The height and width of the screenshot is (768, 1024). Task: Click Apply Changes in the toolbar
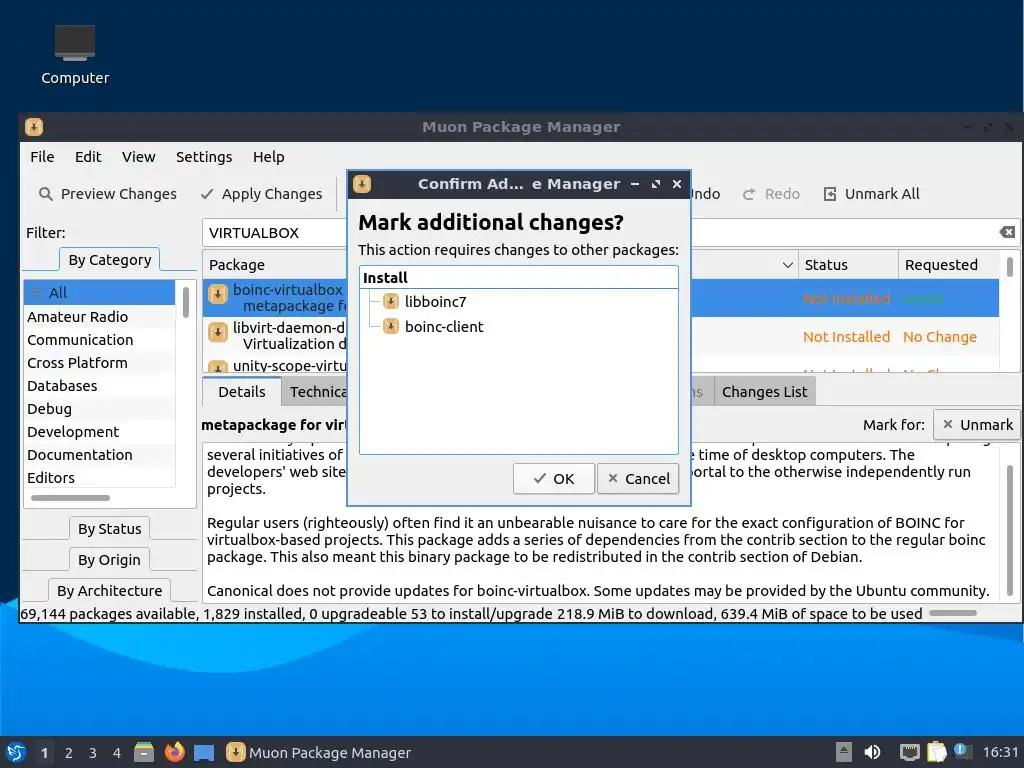click(261, 194)
